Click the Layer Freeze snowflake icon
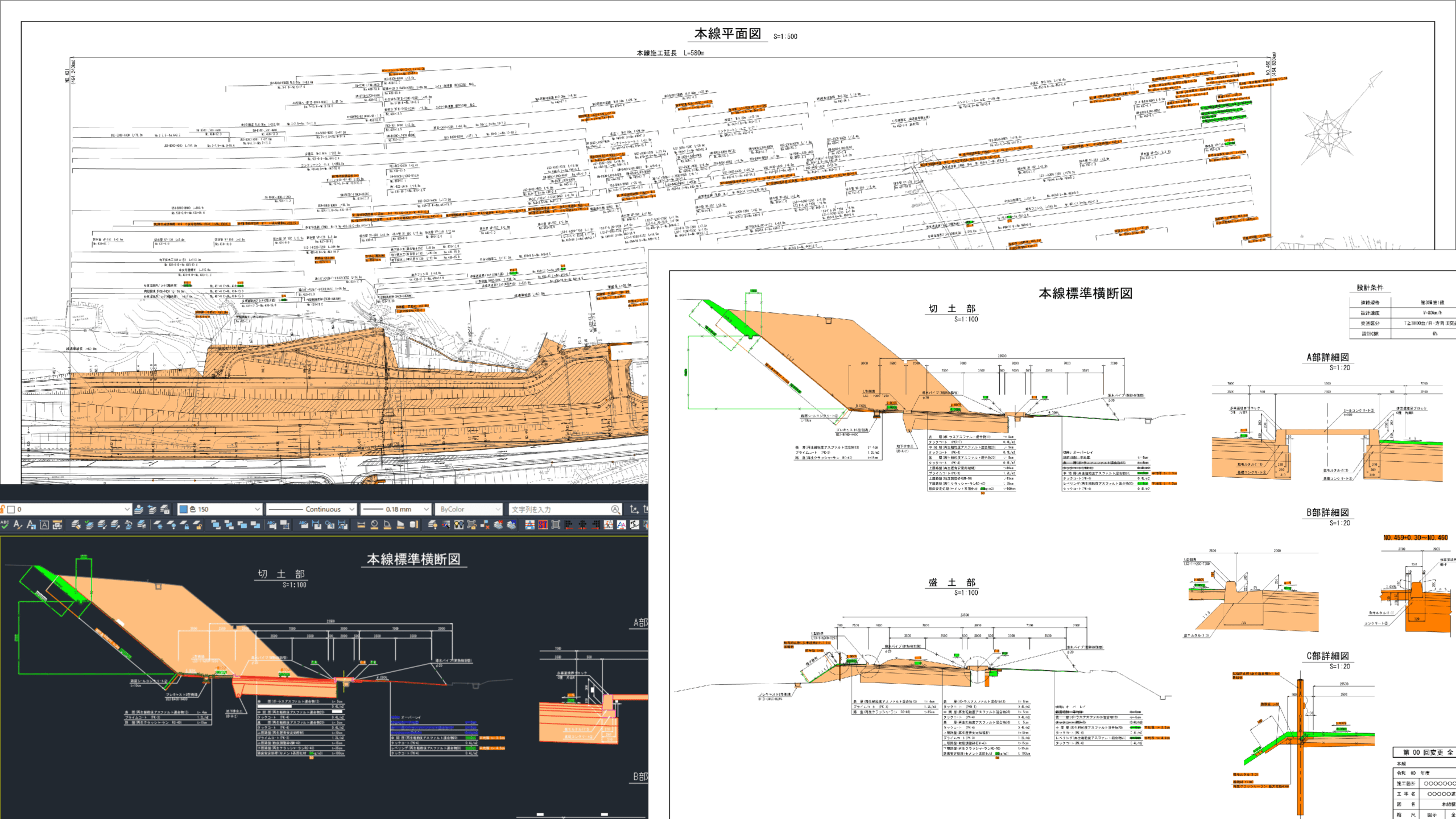1456x819 pixels. 158,524
